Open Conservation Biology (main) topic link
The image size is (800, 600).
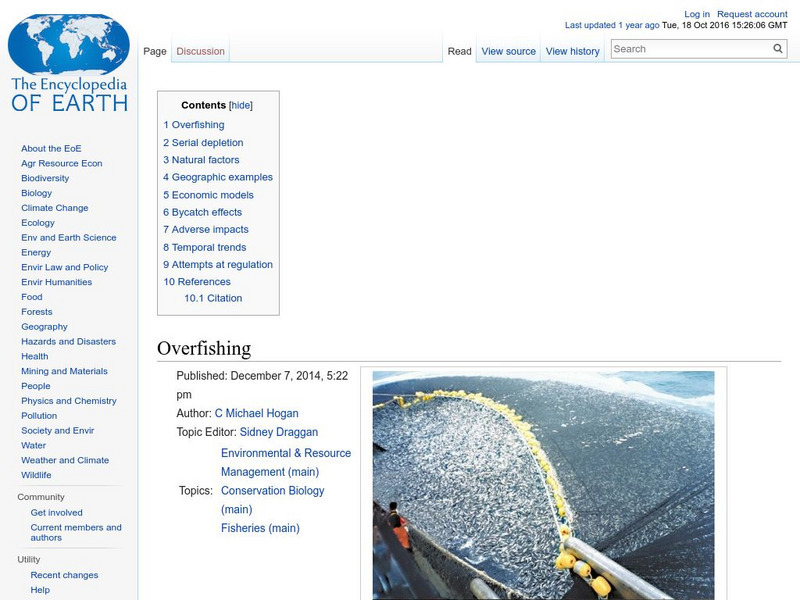(272, 500)
